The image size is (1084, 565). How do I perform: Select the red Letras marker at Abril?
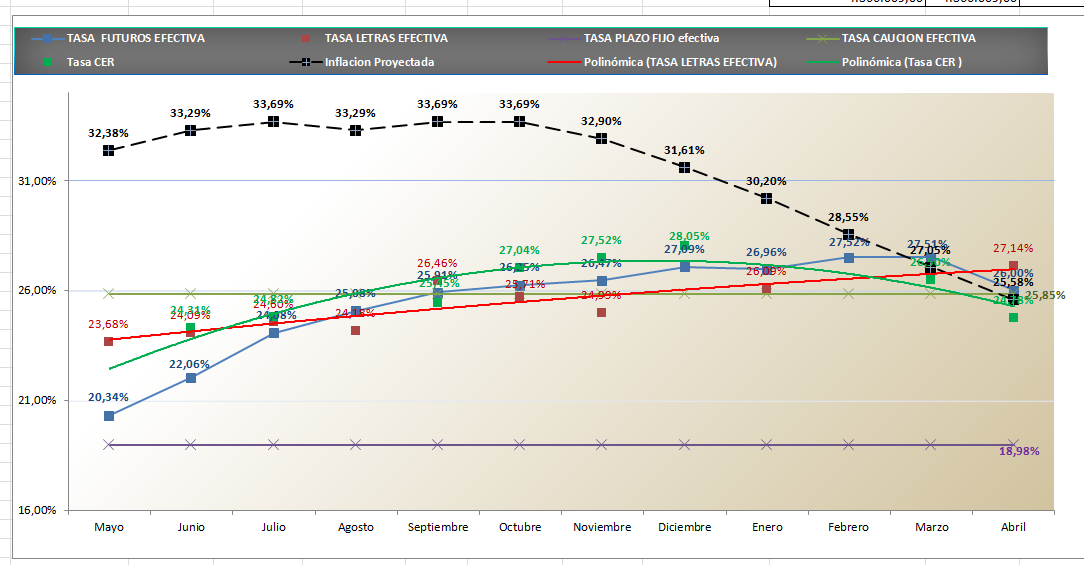click(x=1013, y=266)
